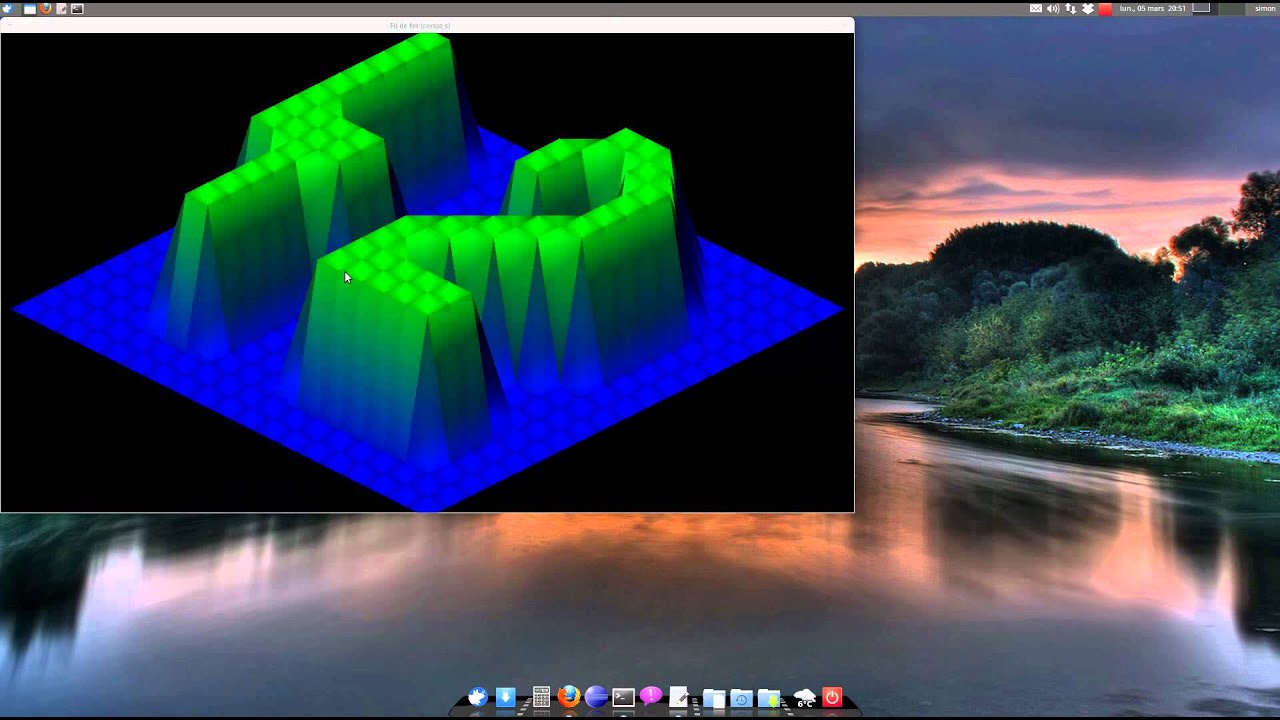Open the applications menu in top panel
Screen dimensions: 1280x720
[x=8, y=9]
